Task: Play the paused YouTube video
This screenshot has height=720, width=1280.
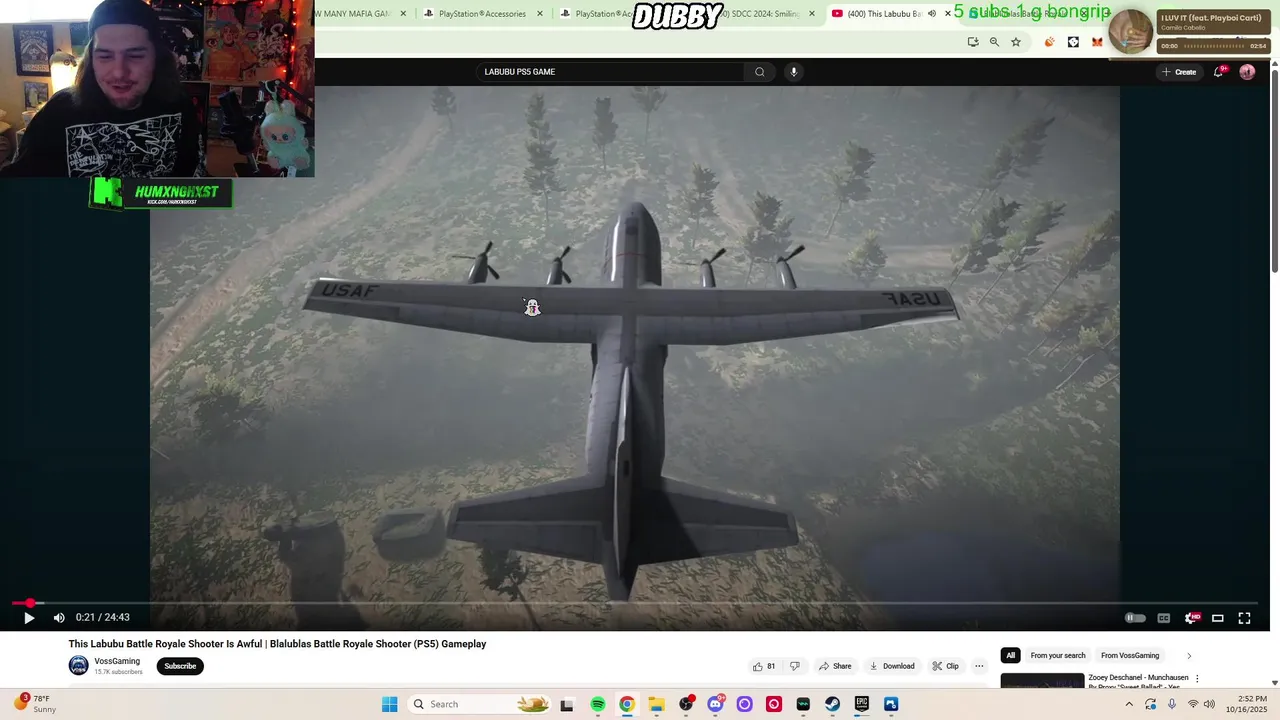Action: point(29,618)
